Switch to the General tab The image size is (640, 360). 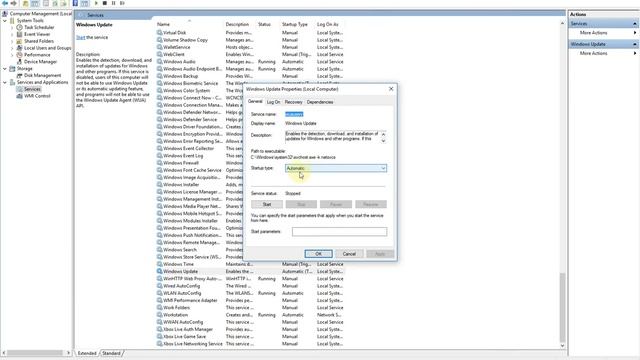coord(255,102)
